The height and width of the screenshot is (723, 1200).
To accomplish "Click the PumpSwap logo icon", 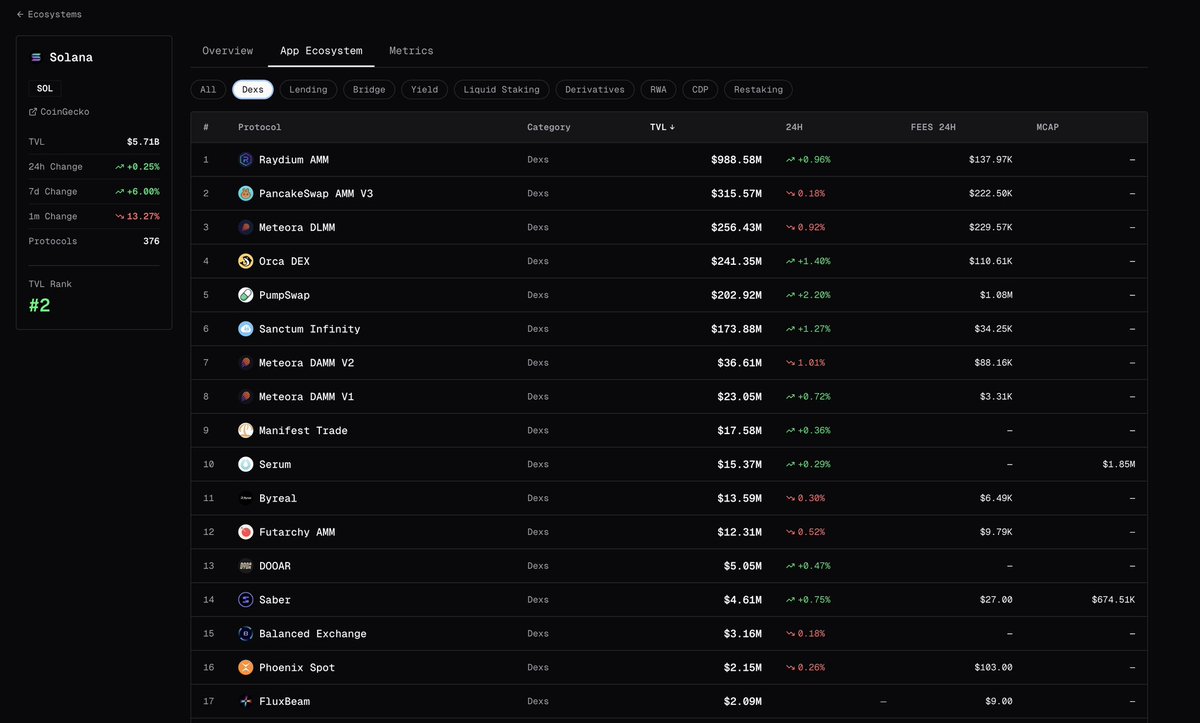I will click(246, 295).
